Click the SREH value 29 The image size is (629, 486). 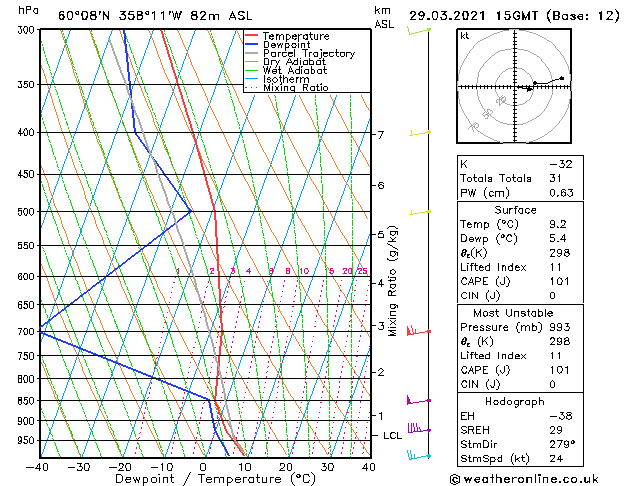[556, 430]
